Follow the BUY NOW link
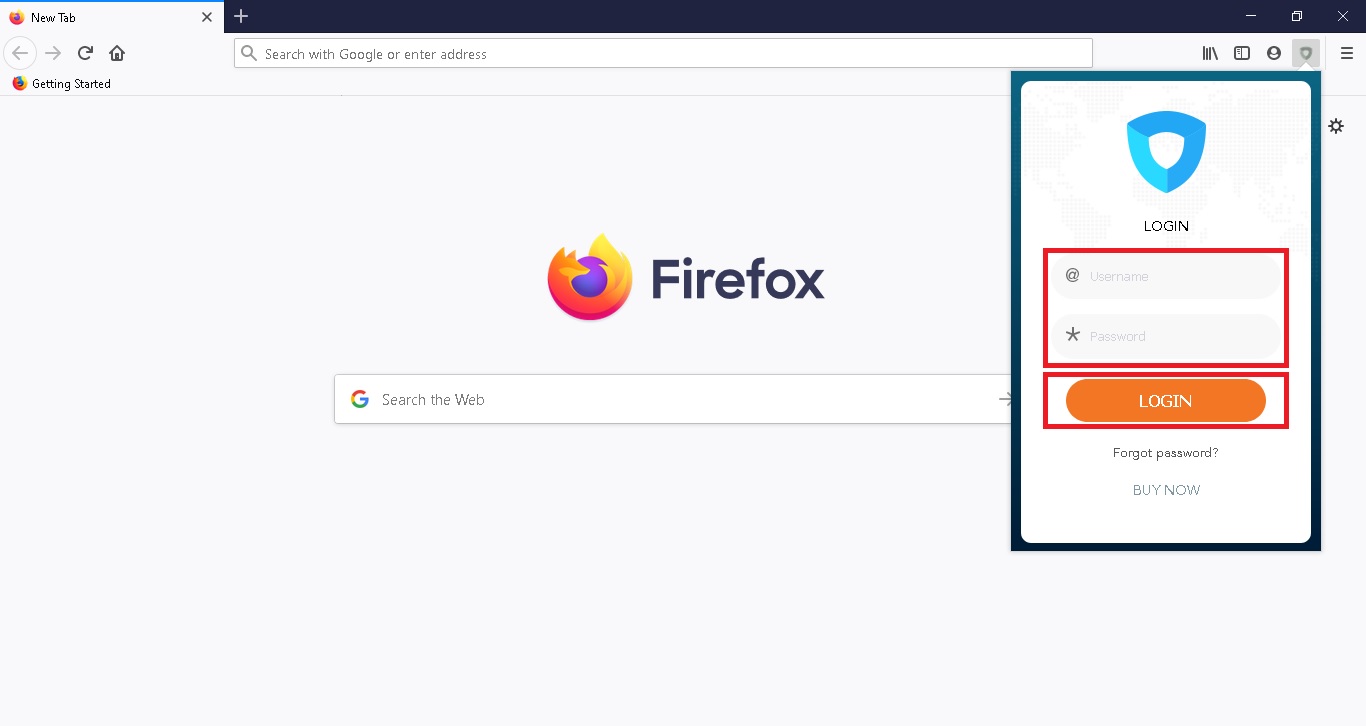This screenshot has width=1366, height=726. pyautogui.click(x=1166, y=490)
